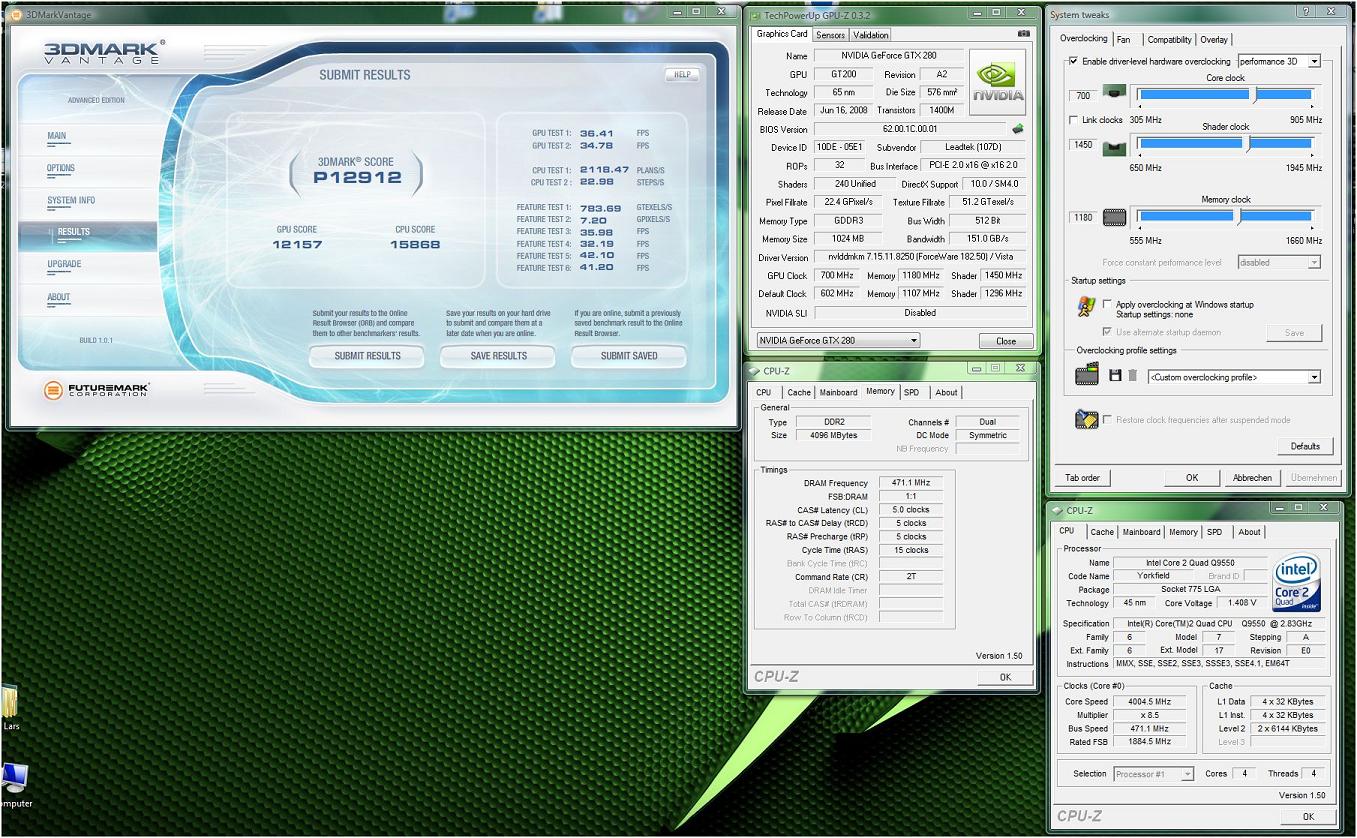The height and width of the screenshot is (838, 1357).
Task: Open the Cache tab in CPU-Z memory window
Action: point(799,392)
